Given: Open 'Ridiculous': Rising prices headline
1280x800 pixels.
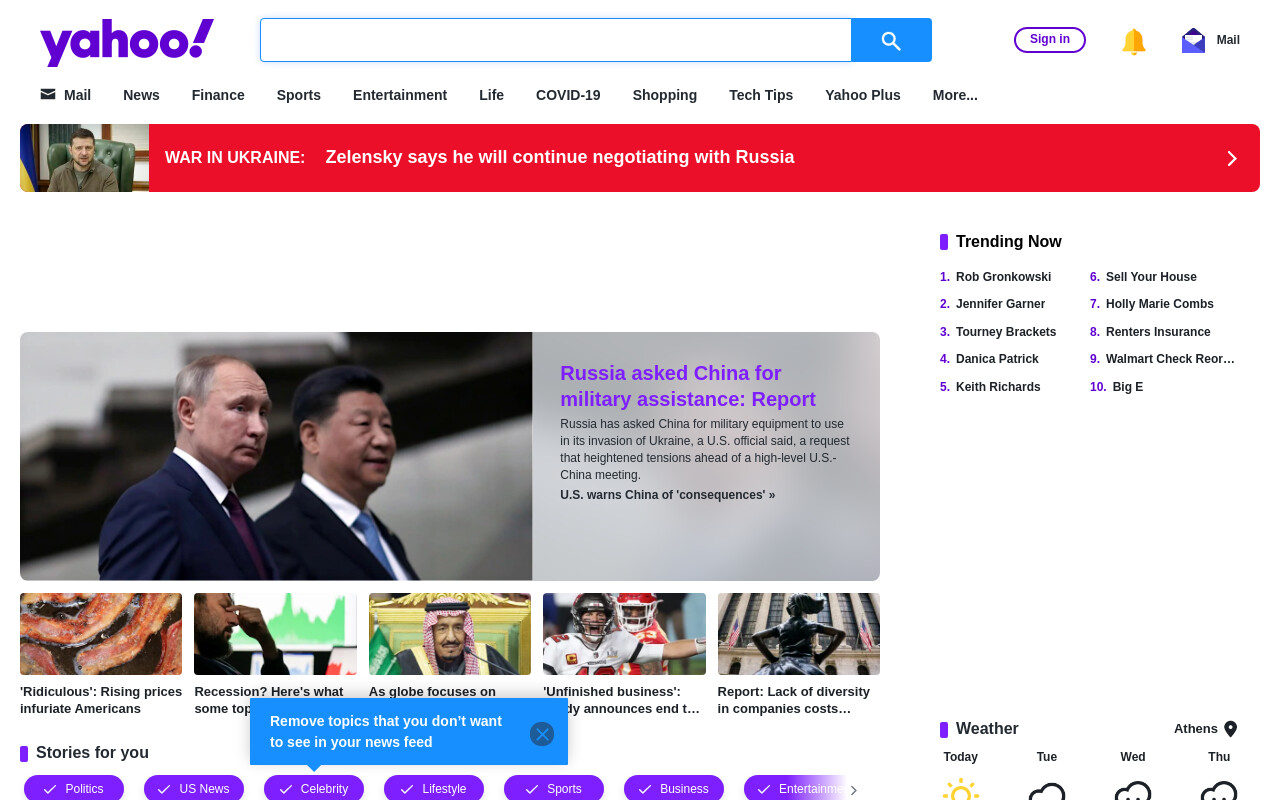Looking at the screenshot, I should (101, 700).
